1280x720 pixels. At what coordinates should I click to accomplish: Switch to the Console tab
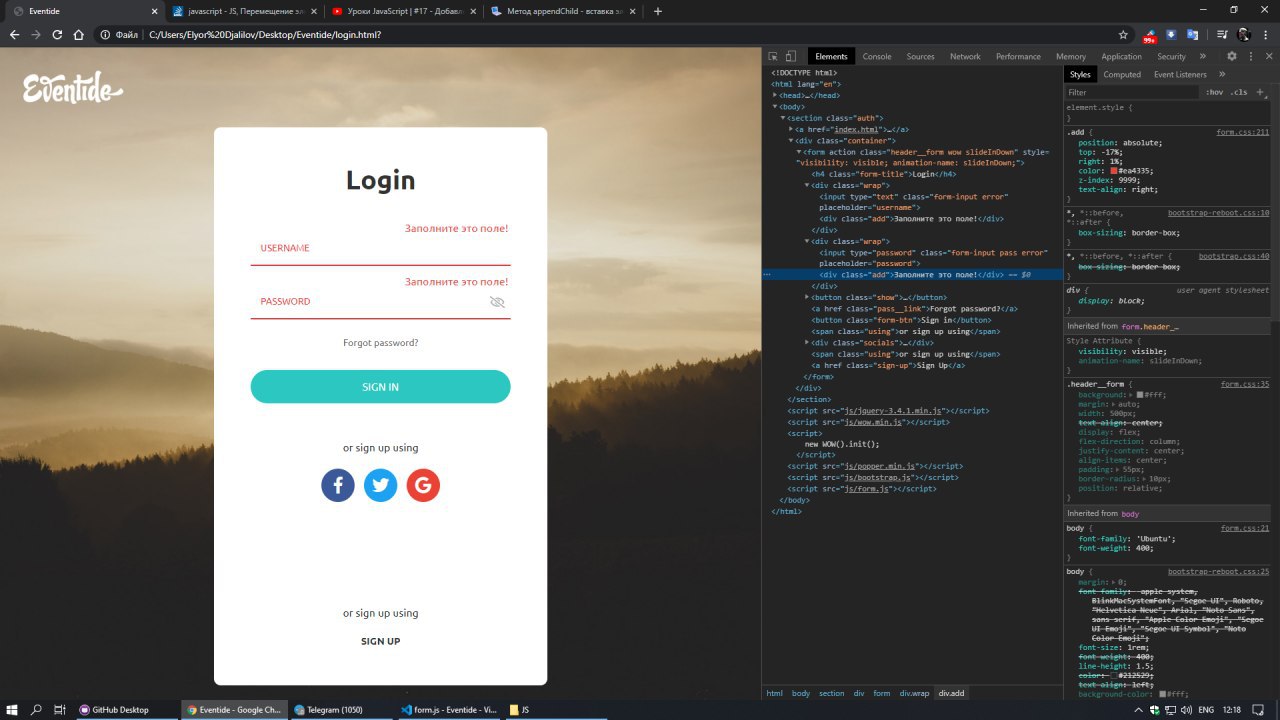point(877,56)
